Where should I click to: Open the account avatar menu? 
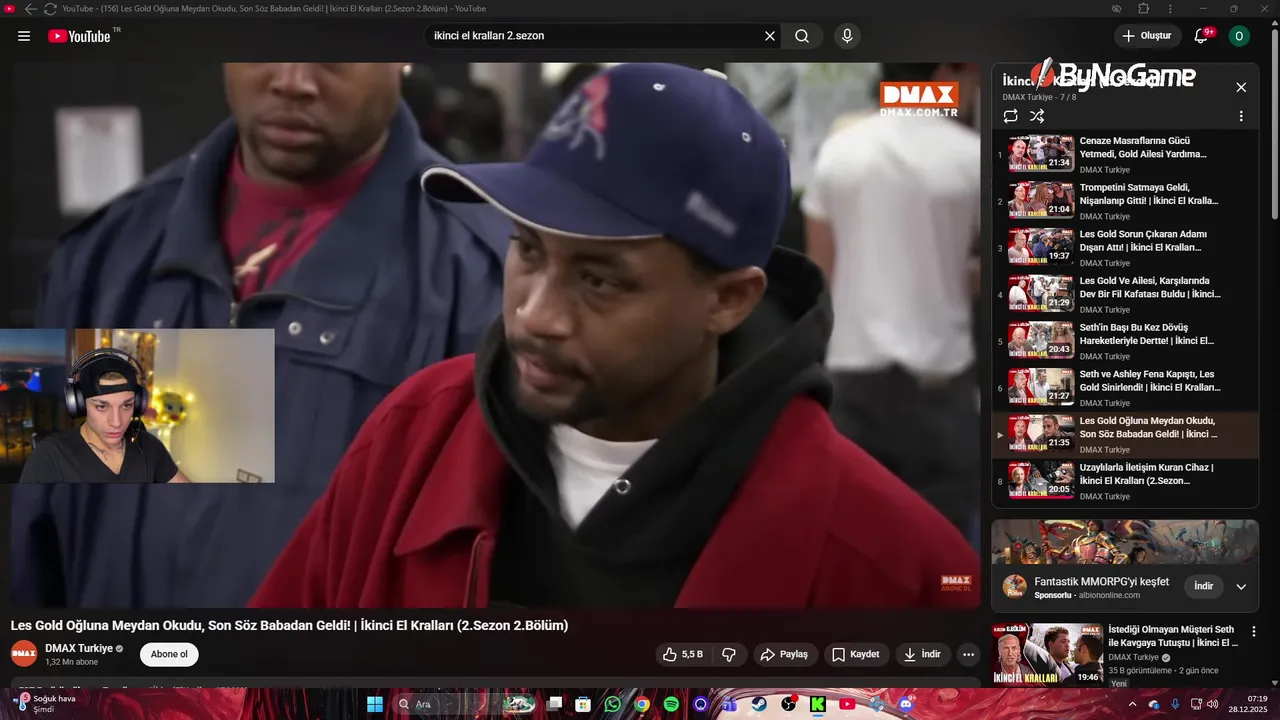(x=1239, y=36)
